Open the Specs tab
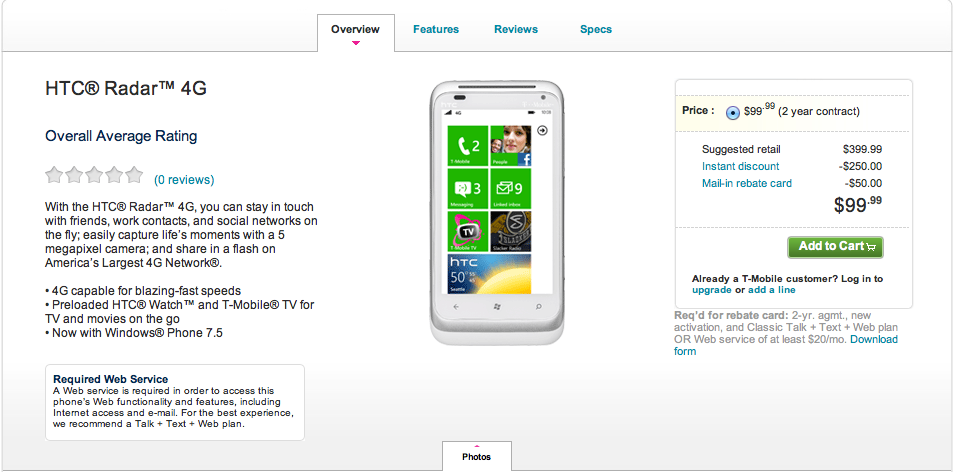Viewport: 953px width, 472px height. point(596,29)
